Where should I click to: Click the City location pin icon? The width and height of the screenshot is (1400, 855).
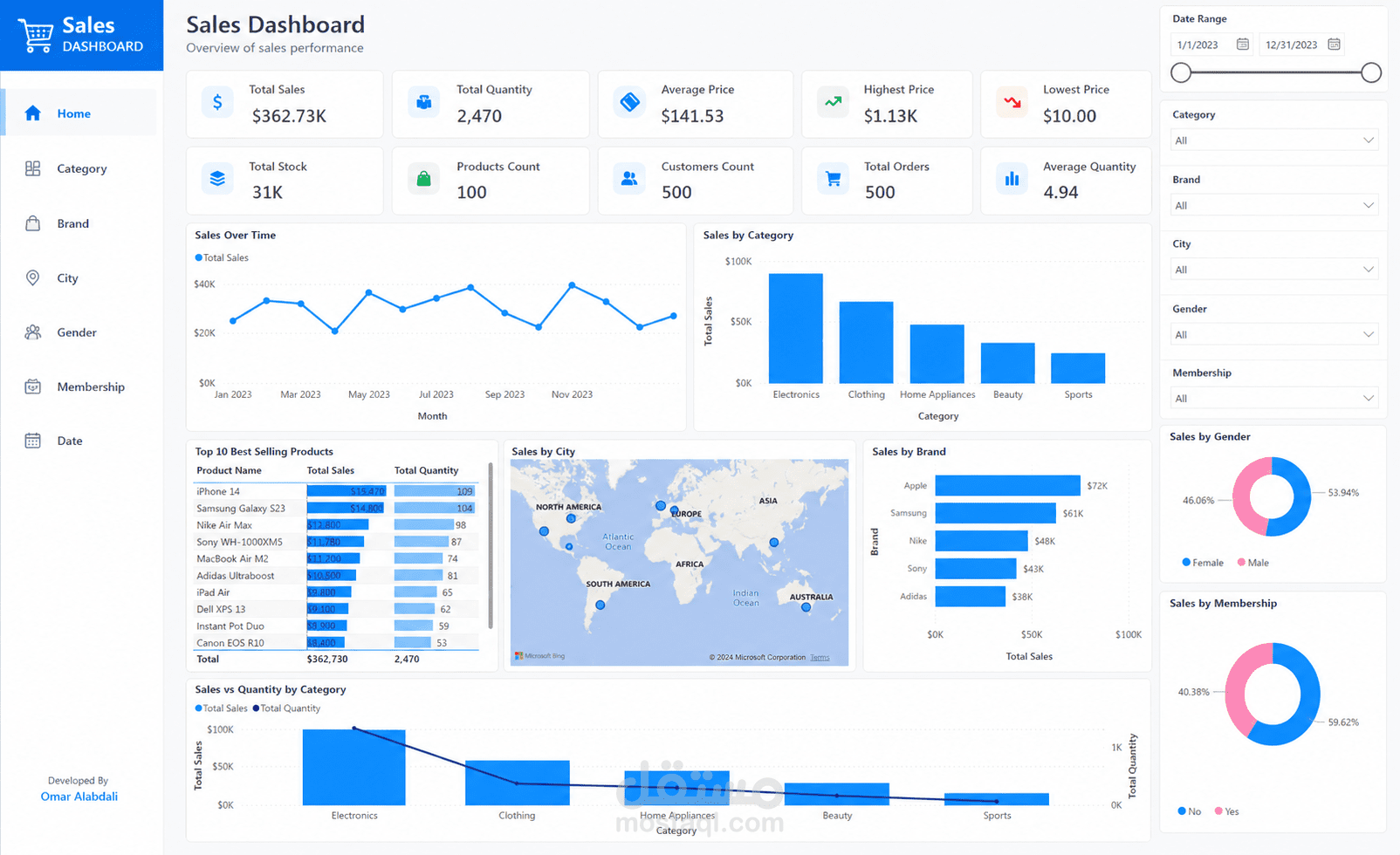coord(33,277)
